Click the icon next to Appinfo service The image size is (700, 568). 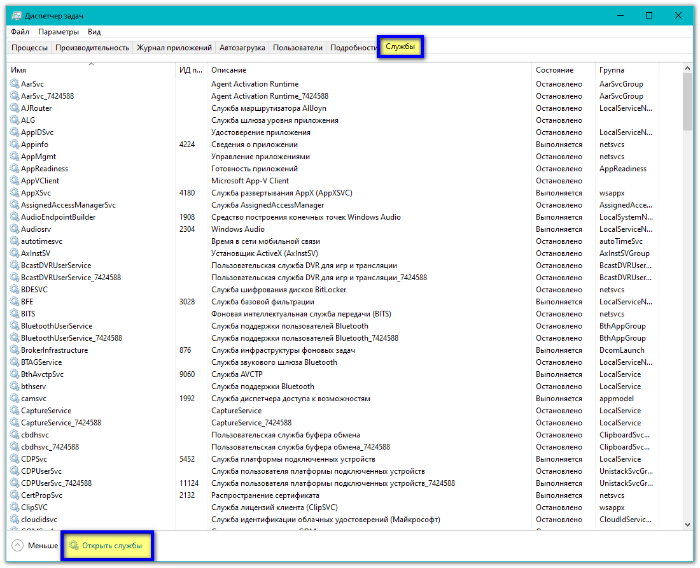click(x=15, y=144)
